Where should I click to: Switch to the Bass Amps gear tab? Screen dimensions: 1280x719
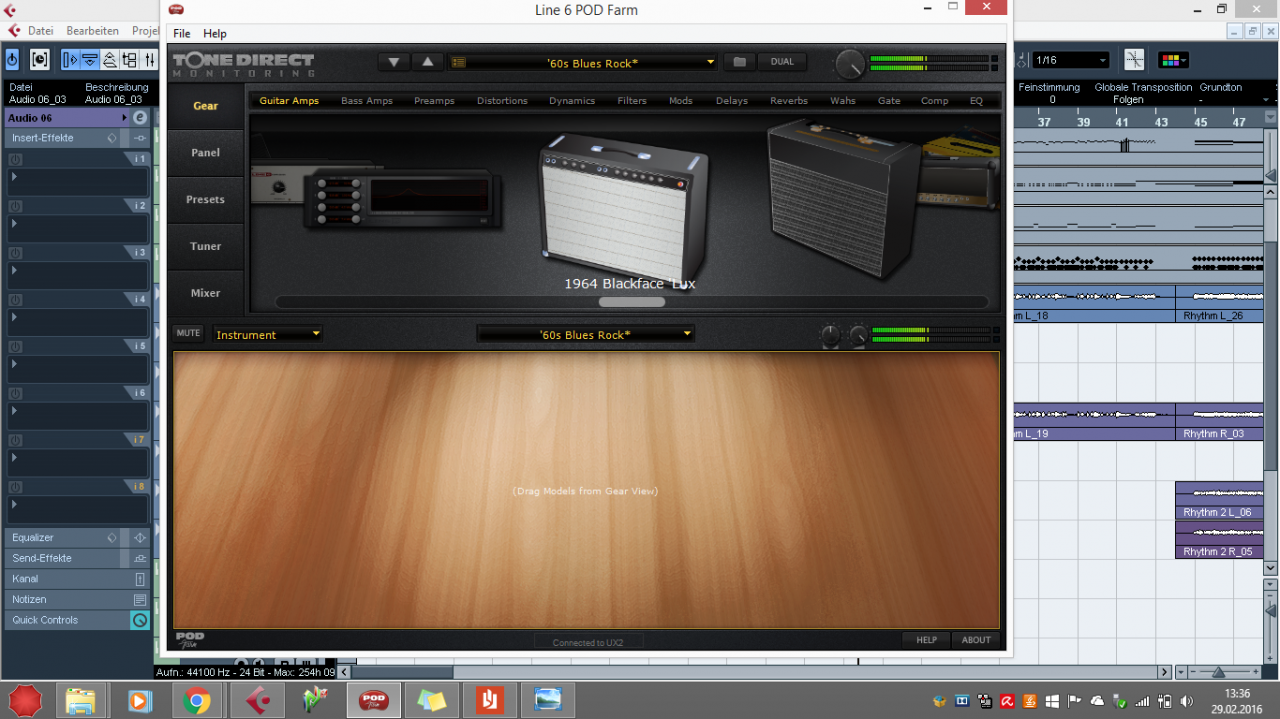367,101
